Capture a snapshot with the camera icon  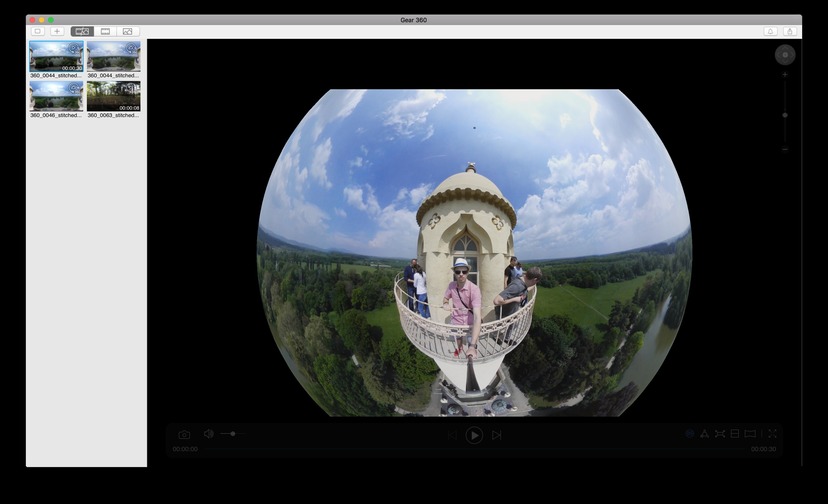point(184,435)
